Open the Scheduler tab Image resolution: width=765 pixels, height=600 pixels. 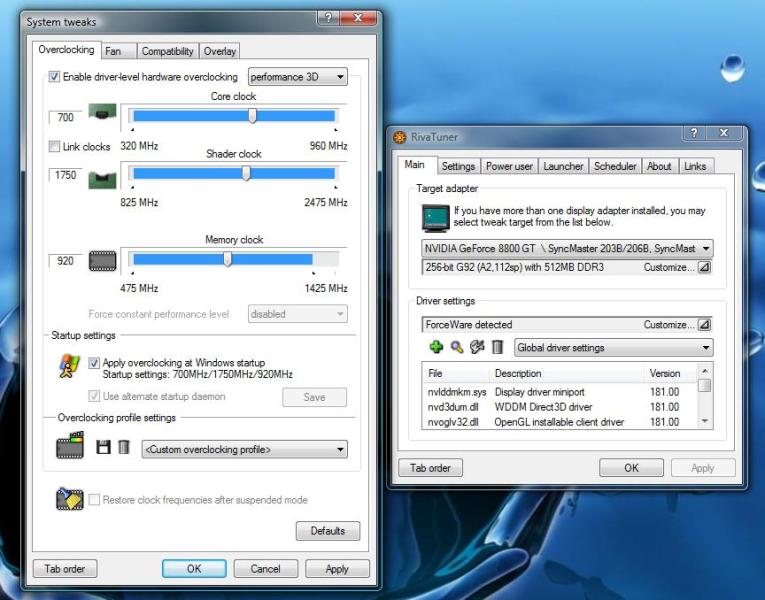point(615,166)
